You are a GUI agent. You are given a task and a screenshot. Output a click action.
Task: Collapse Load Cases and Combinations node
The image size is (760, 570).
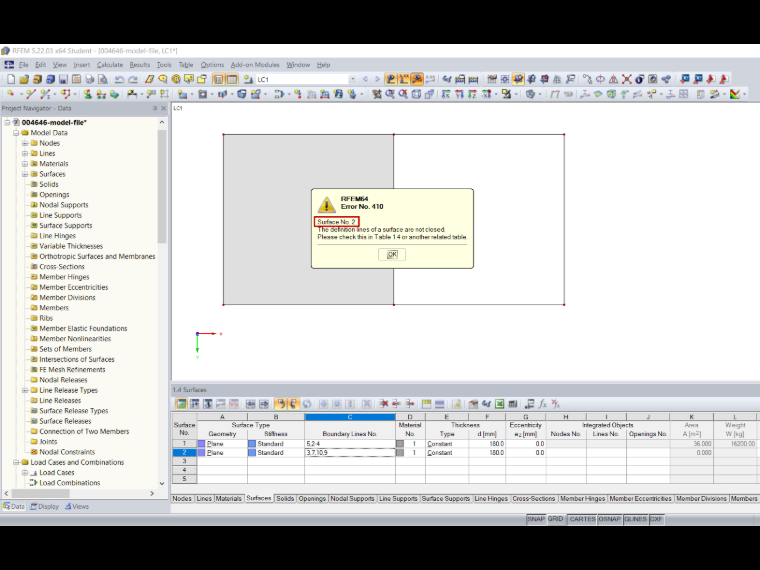[x=16, y=462]
